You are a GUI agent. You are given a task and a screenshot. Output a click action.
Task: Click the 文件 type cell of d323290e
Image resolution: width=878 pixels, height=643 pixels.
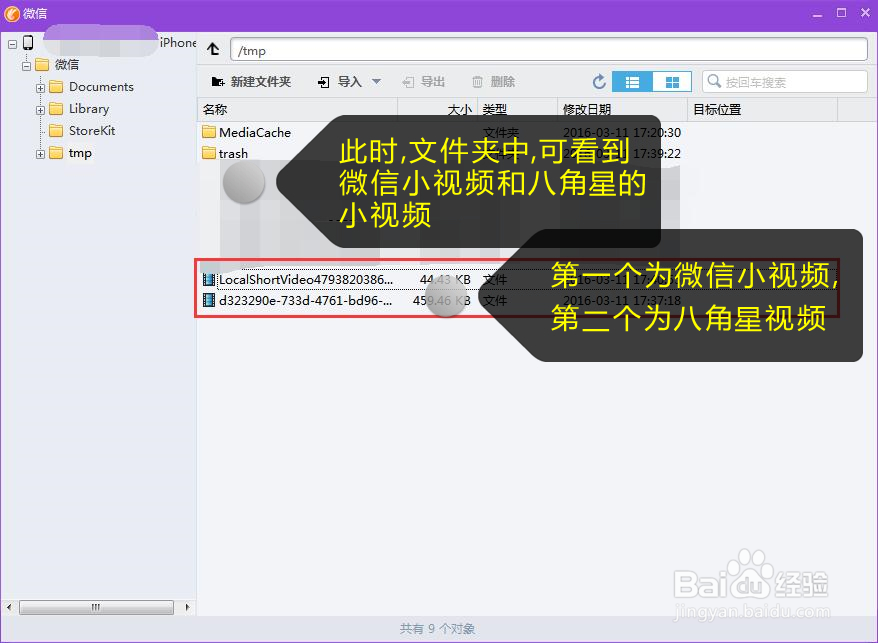point(495,301)
